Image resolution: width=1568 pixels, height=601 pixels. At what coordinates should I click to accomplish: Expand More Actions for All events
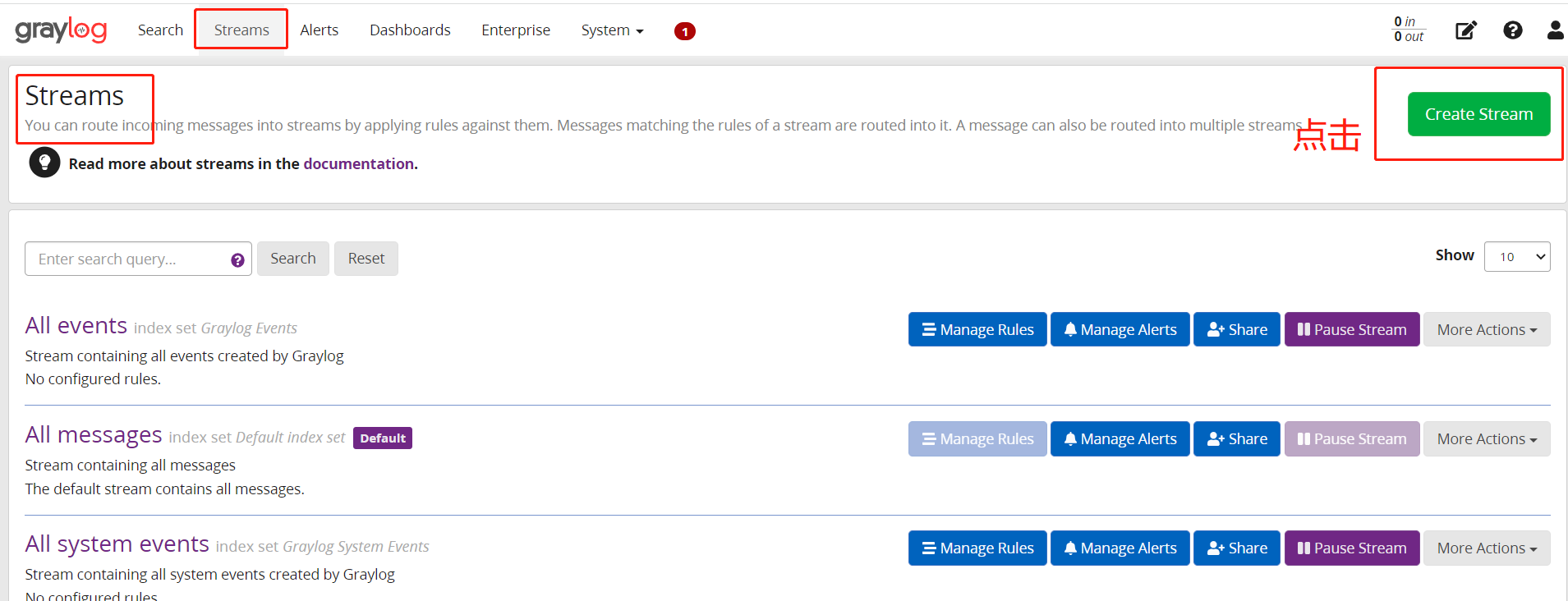pos(1487,329)
